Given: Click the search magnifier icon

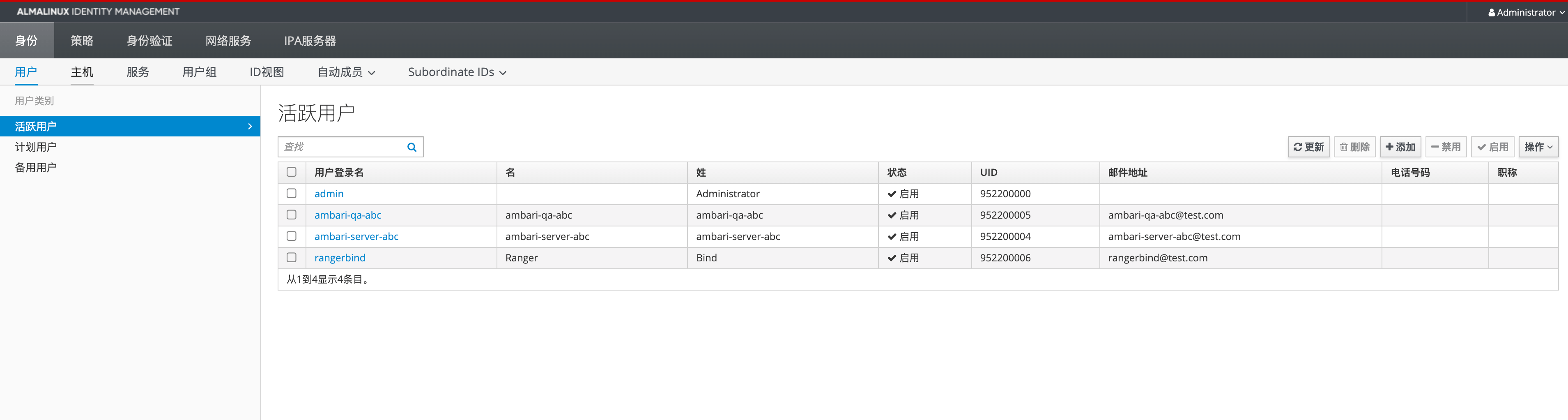Looking at the screenshot, I should [412, 147].
